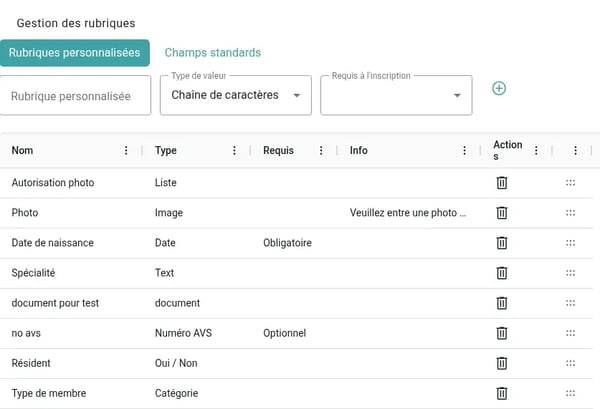This screenshot has width=600, height=409.
Task: Add new rubrique with plus icon
Action: pos(499,88)
